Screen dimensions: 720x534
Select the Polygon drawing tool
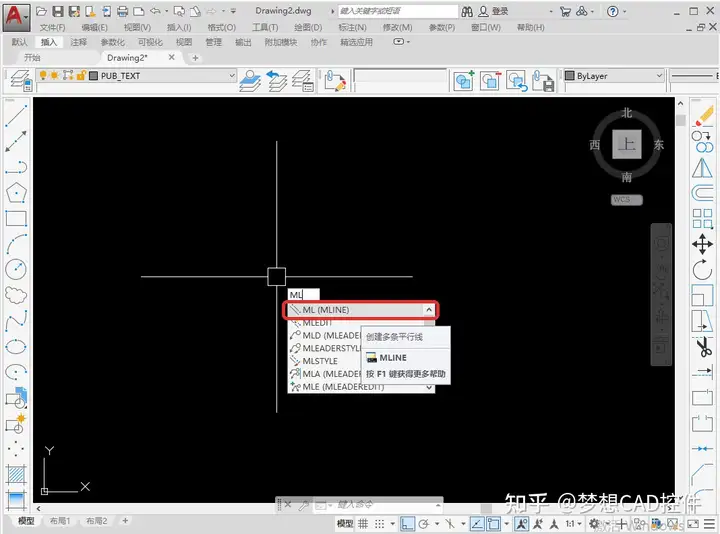[16, 192]
